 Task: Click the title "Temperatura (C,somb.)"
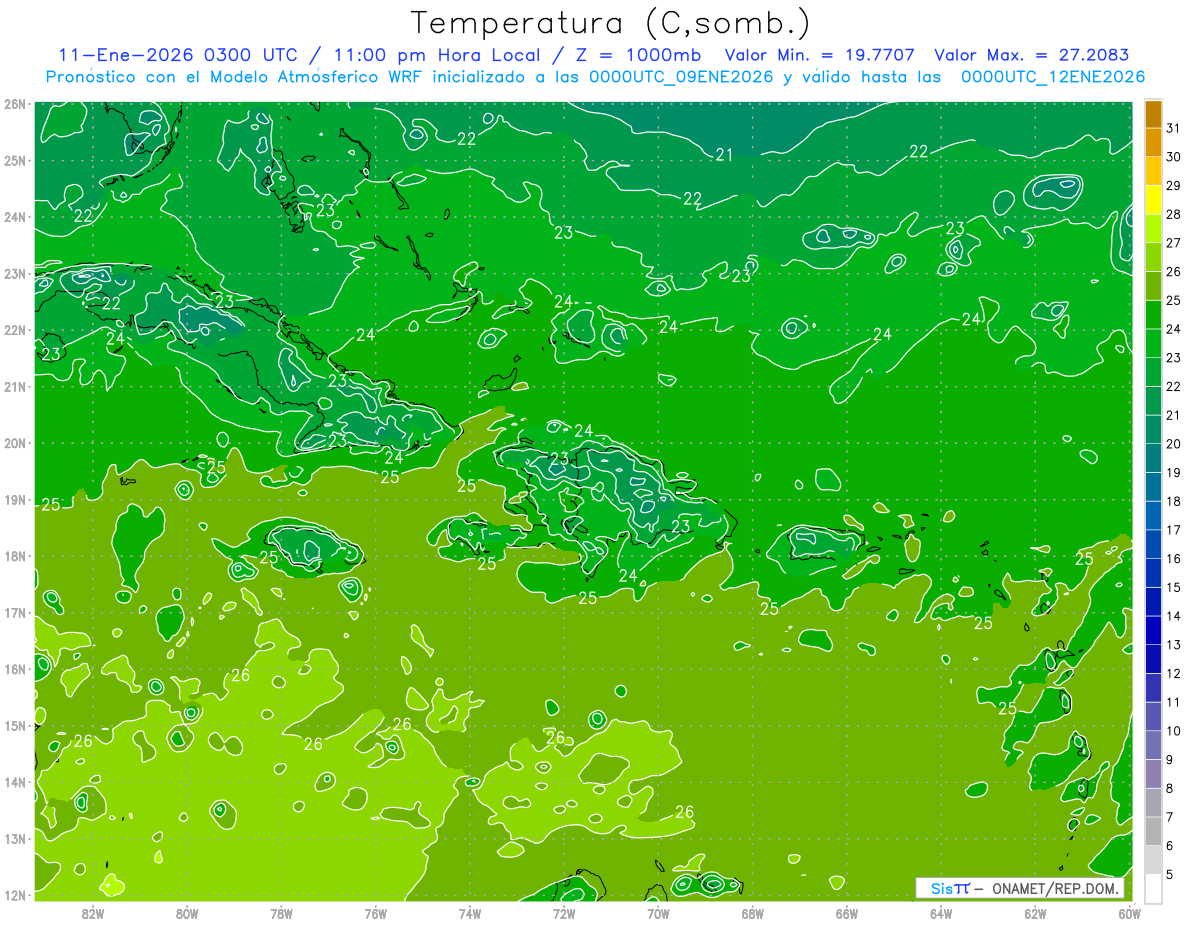click(x=610, y=23)
